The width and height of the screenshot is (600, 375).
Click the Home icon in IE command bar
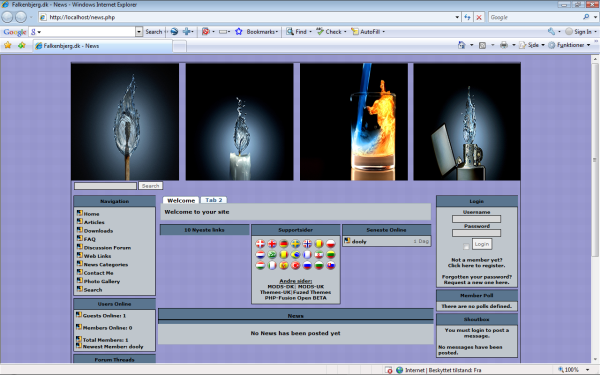tap(461, 45)
